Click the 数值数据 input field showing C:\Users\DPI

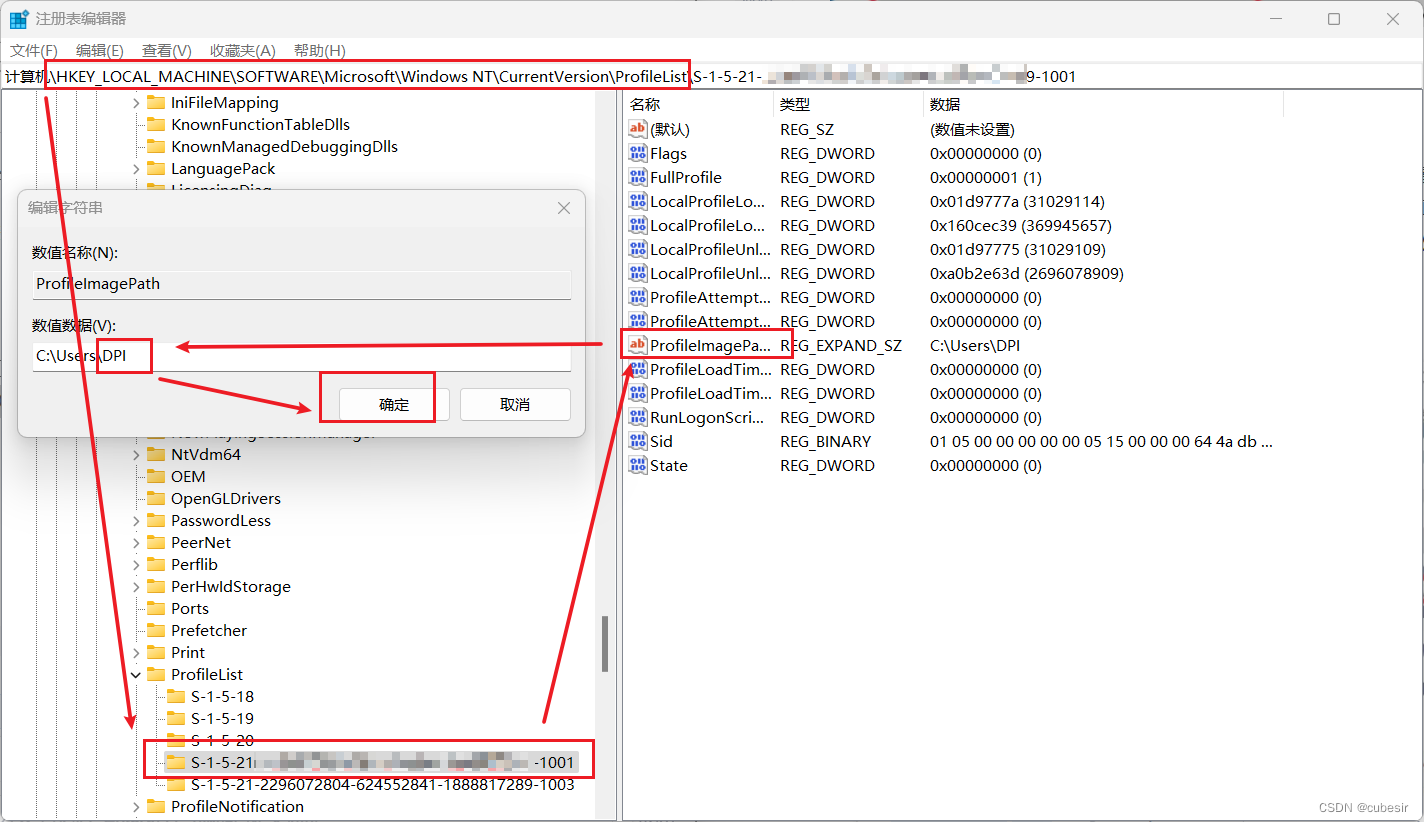[x=300, y=355]
